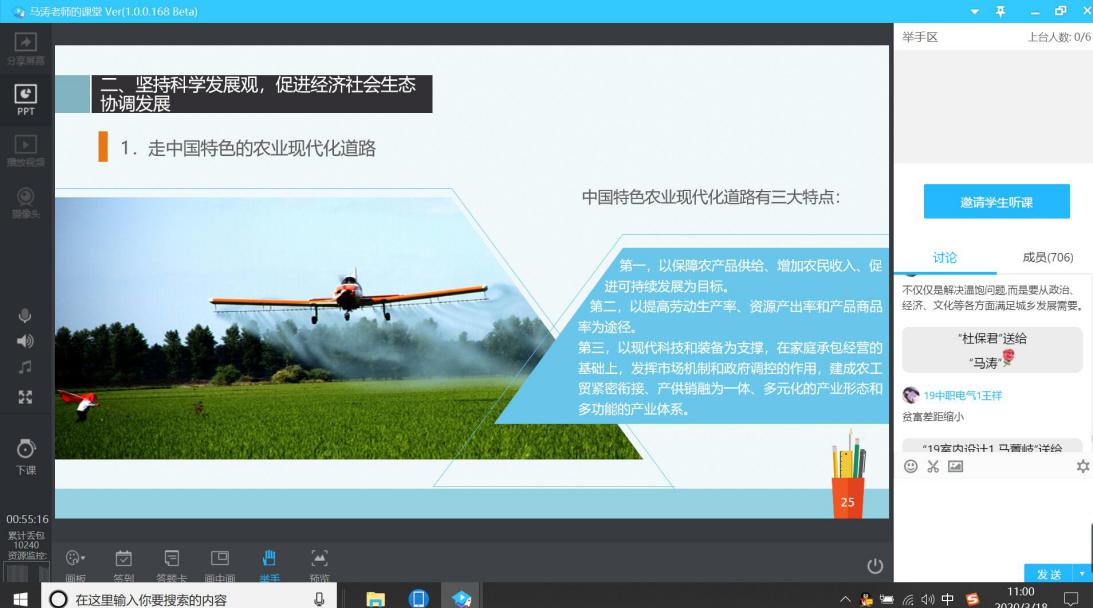Open picture-in-picture (画中画) mode
1093x608 pixels.
coord(220,560)
